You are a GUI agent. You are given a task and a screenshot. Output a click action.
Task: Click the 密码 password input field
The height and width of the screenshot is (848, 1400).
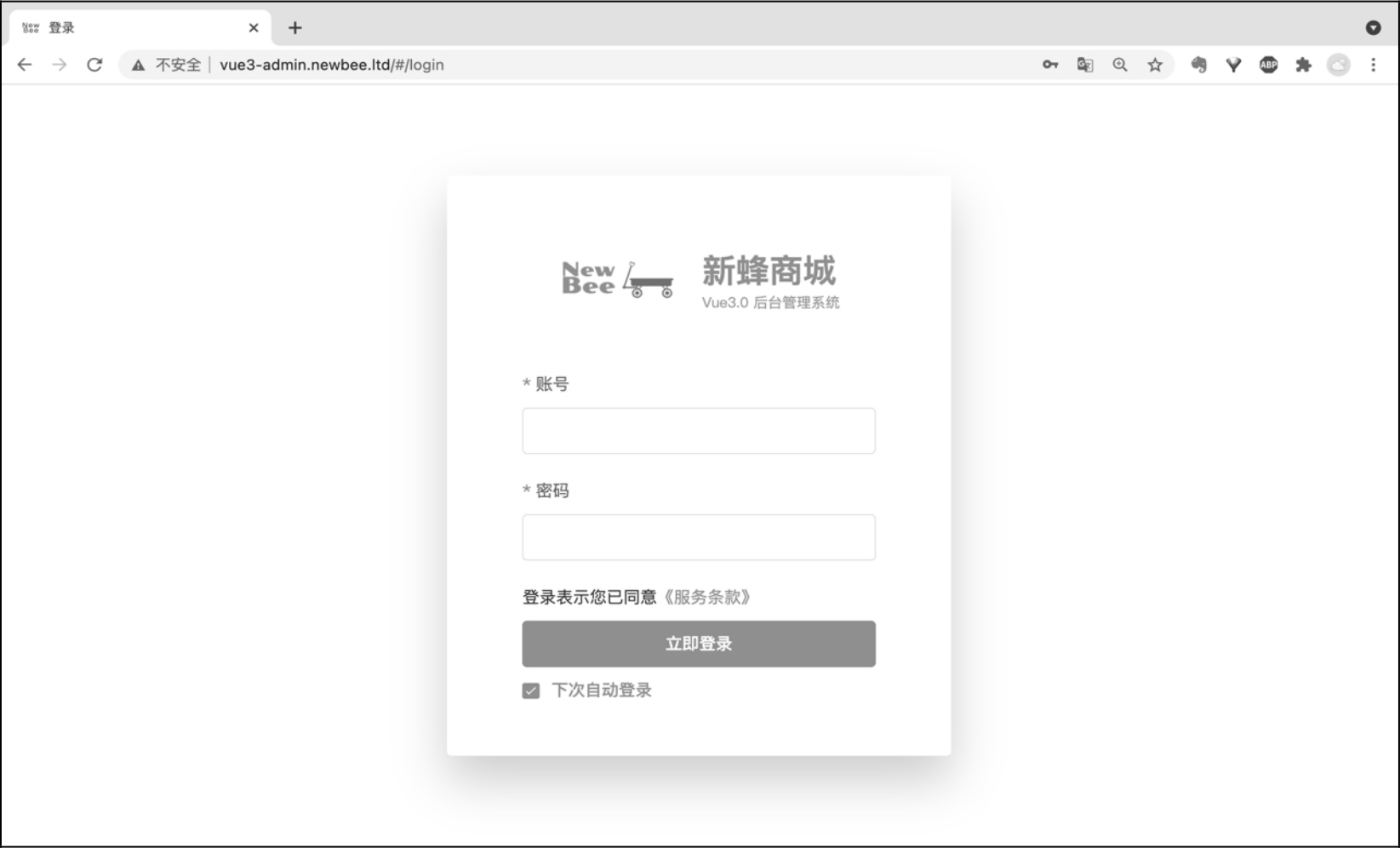click(699, 537)
